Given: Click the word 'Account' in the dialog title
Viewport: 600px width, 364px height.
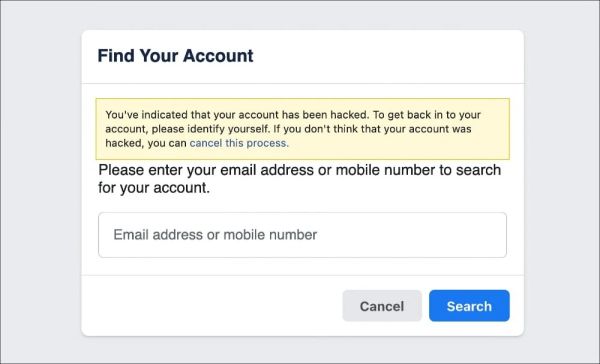Looking at the screenshot, I should tap(218, 55).
